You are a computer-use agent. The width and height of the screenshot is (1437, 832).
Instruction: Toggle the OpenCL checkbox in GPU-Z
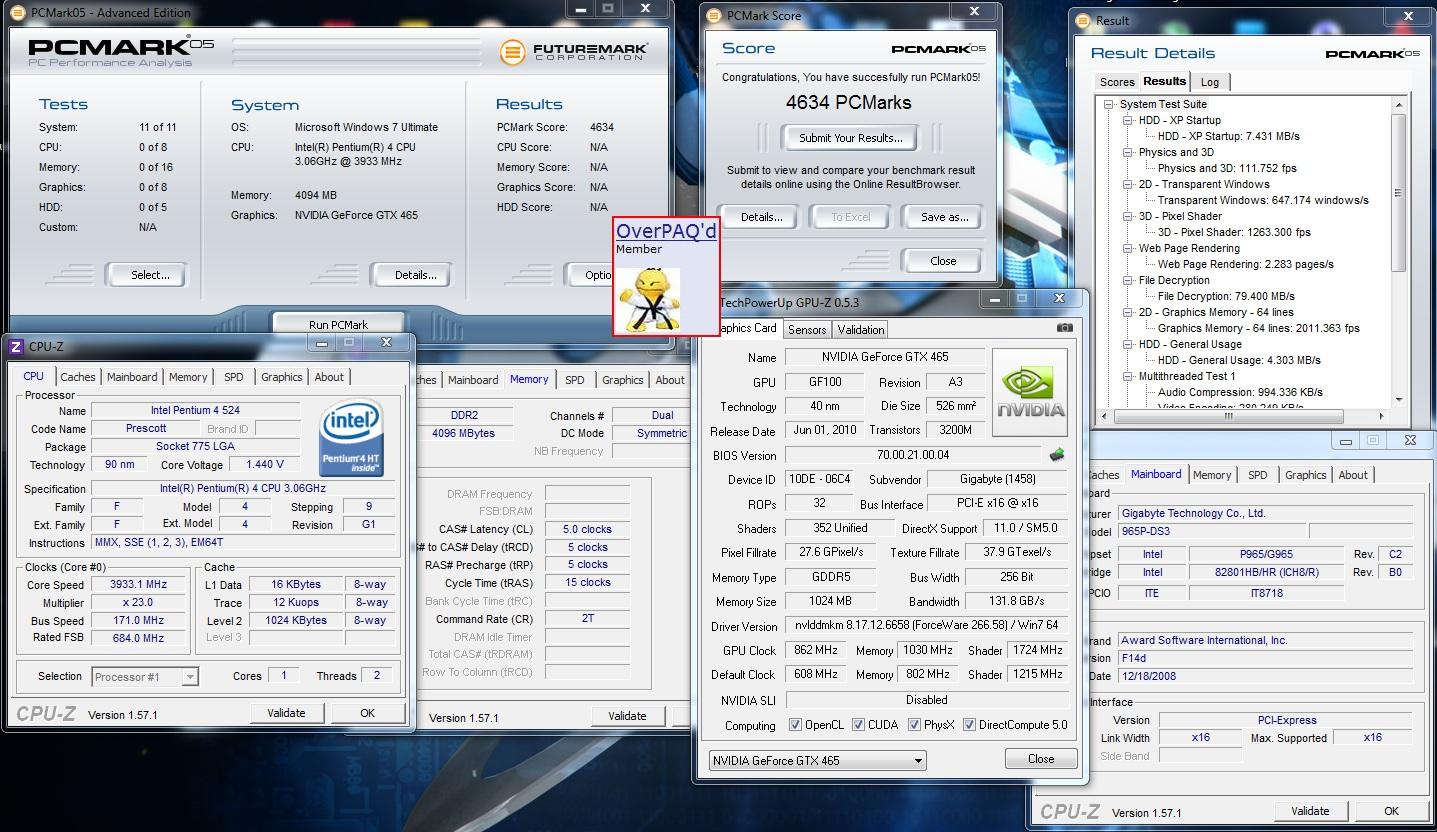(x=795, y=725)
